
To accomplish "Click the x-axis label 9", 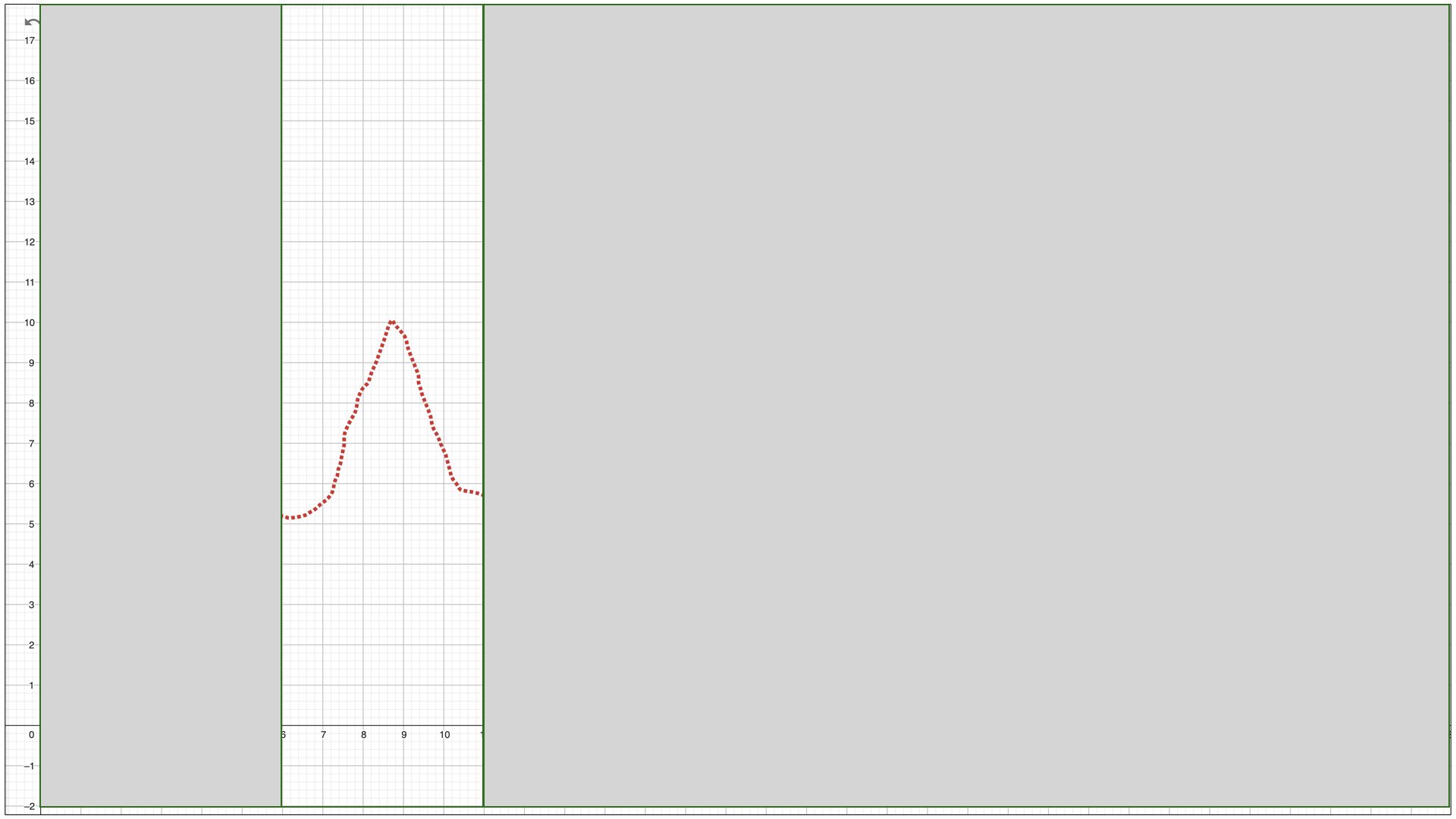I will (x=403, y=734).
